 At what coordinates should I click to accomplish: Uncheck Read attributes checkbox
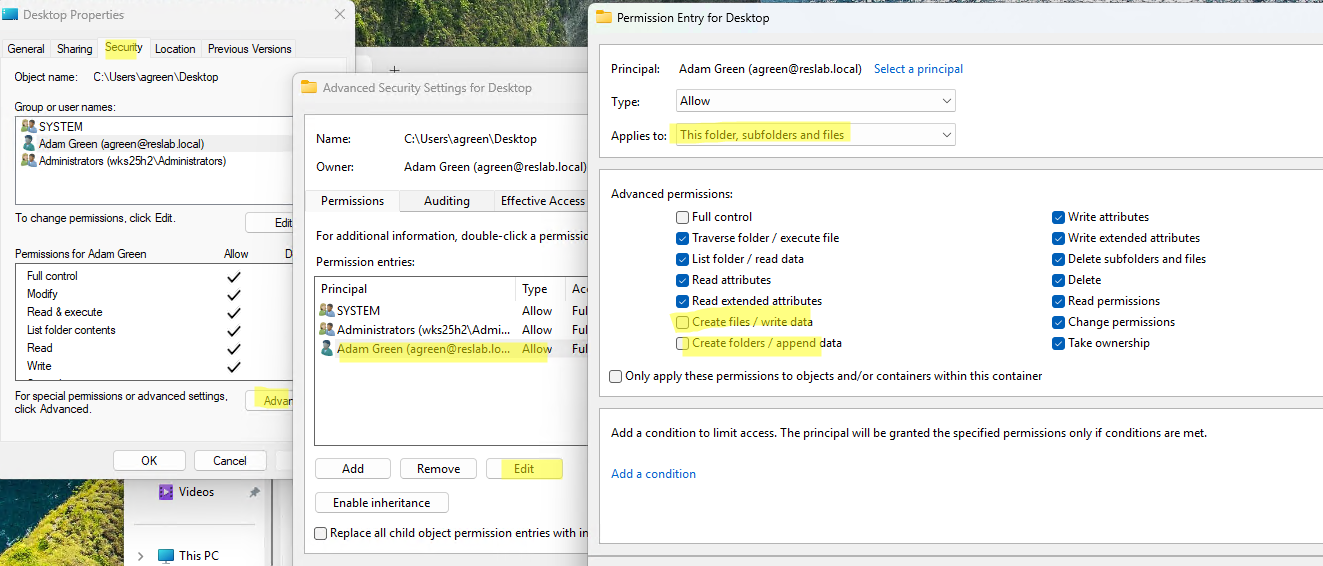(682, 280)
